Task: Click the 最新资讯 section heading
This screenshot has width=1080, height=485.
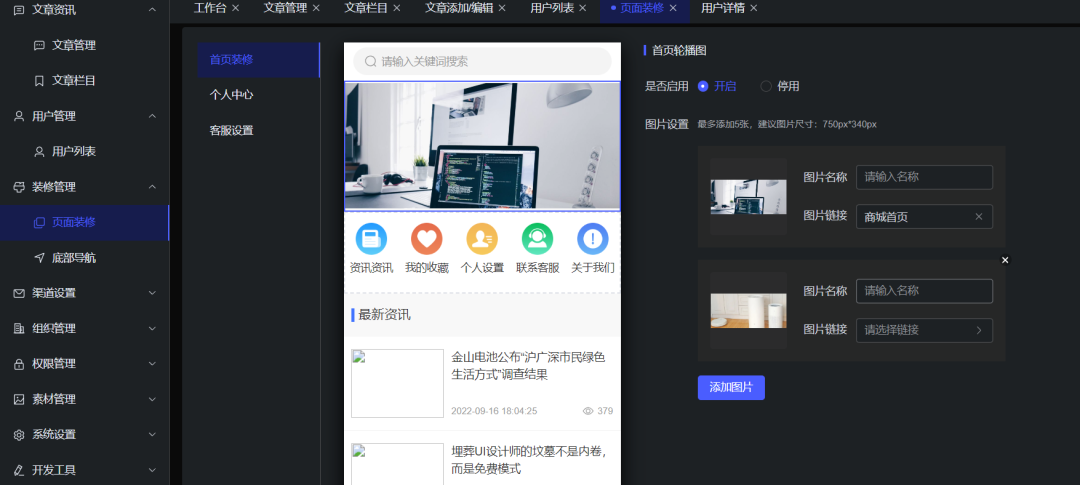Action: coord(384,315)
